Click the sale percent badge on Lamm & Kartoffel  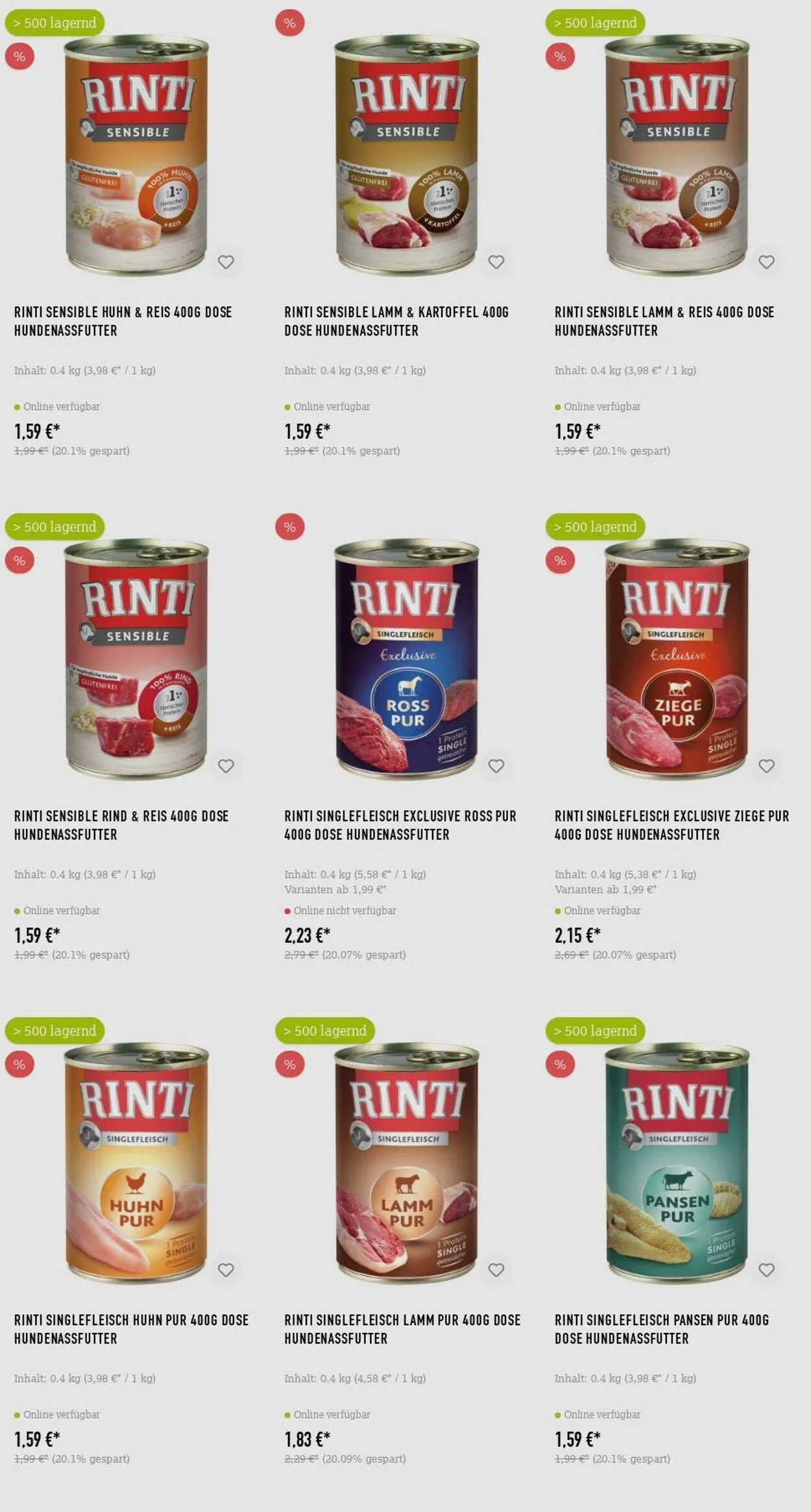click(x=290, y=23)
